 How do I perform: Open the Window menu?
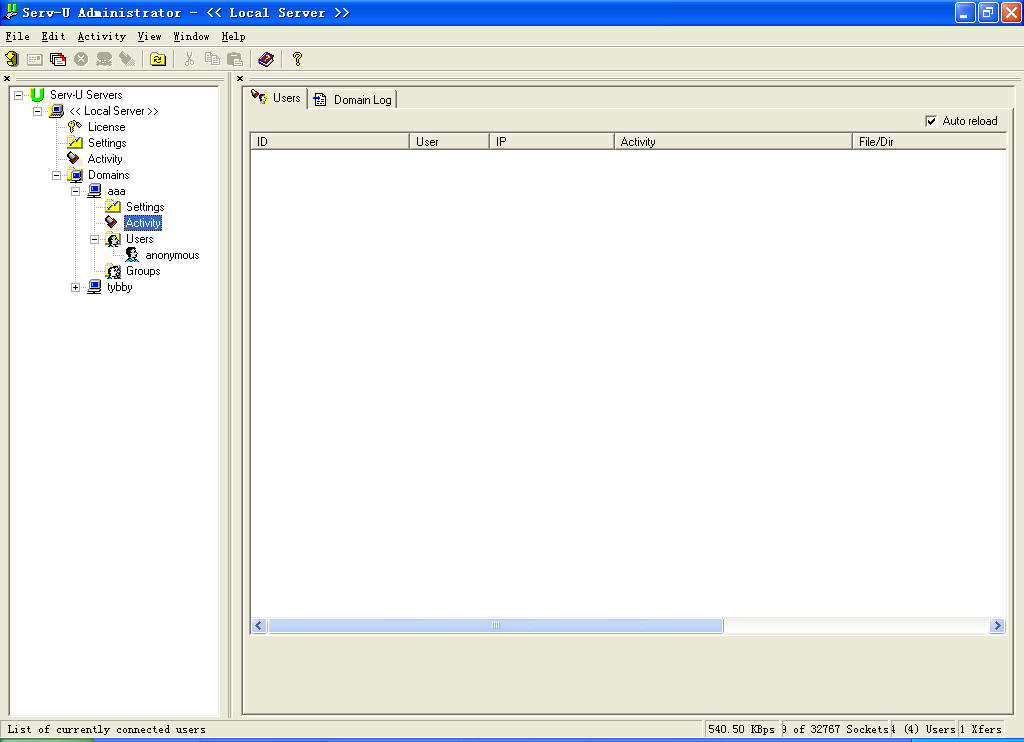tap(191, 37)
